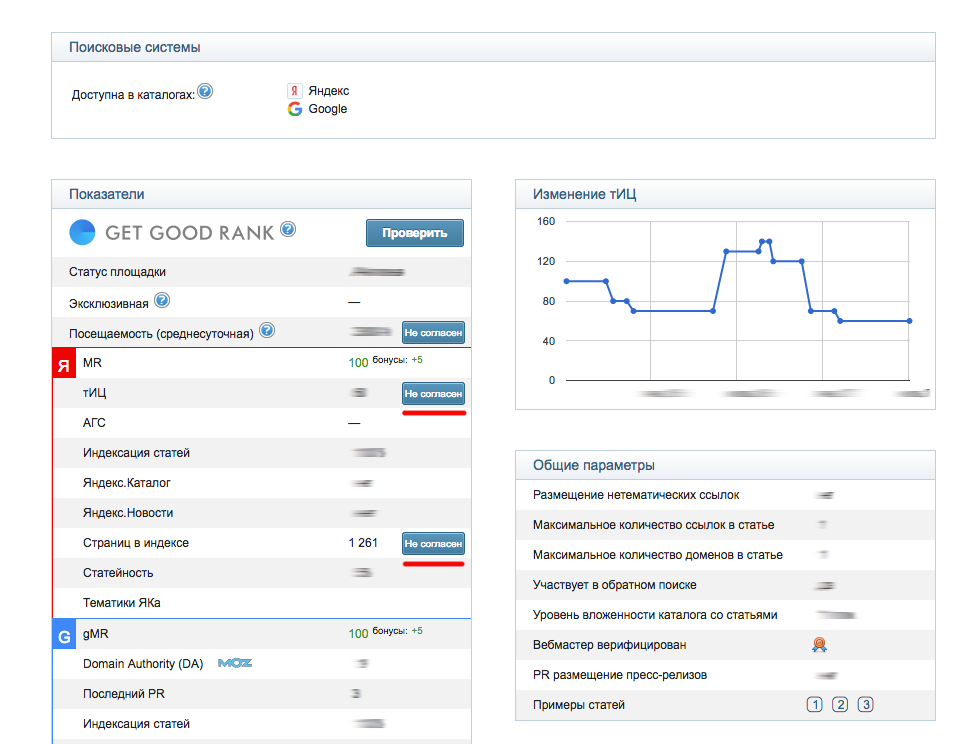Click the last data point on тИЦ chart
The image size is (972, 744).
tap(909, 321)
